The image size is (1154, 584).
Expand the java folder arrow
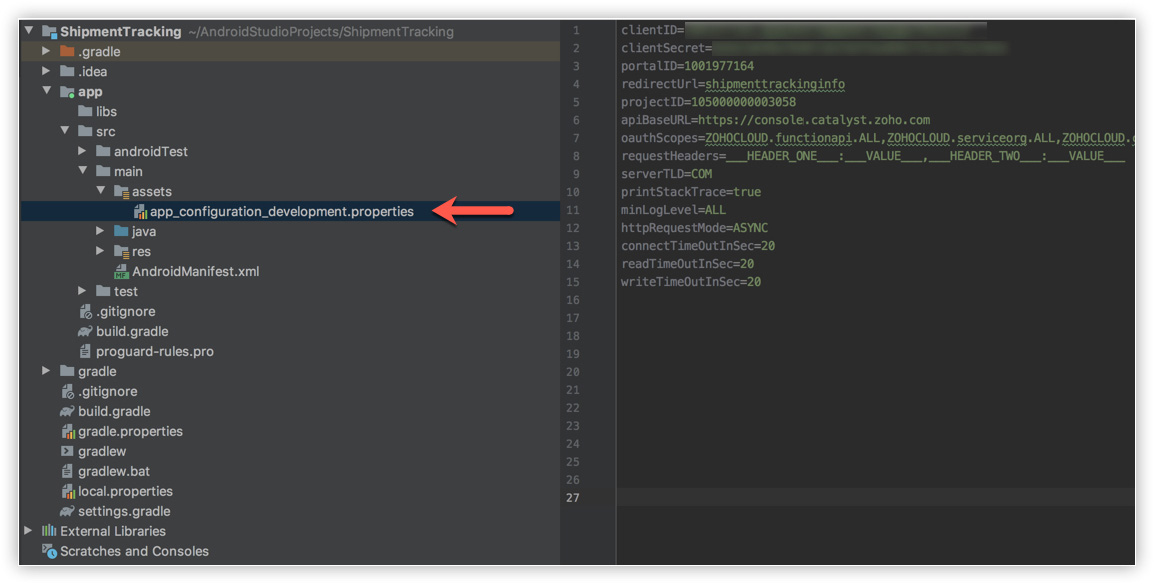(x=101, y=231)
